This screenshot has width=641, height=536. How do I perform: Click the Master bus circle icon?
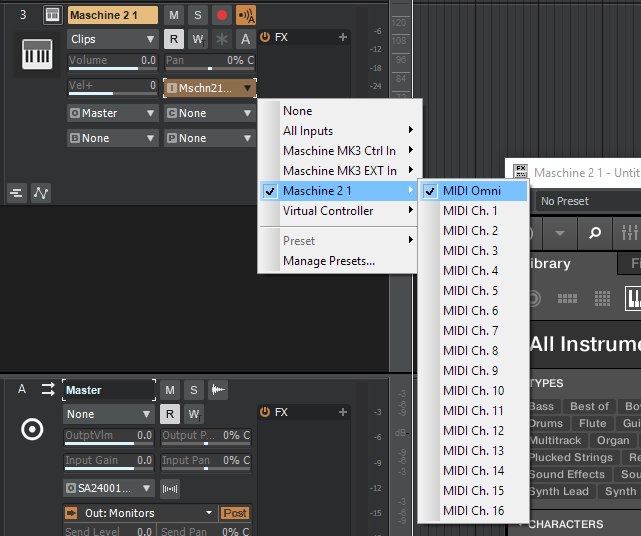click(32, 429)
